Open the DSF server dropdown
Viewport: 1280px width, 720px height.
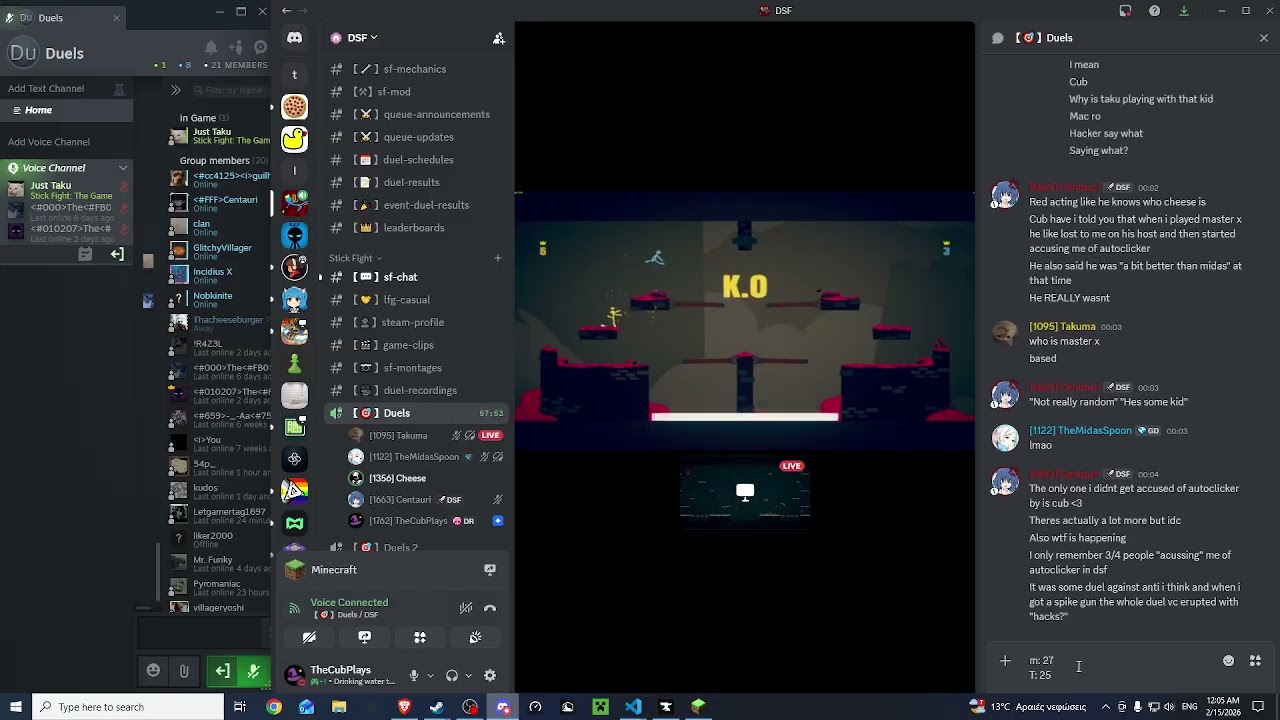click(x=362, y=38)
